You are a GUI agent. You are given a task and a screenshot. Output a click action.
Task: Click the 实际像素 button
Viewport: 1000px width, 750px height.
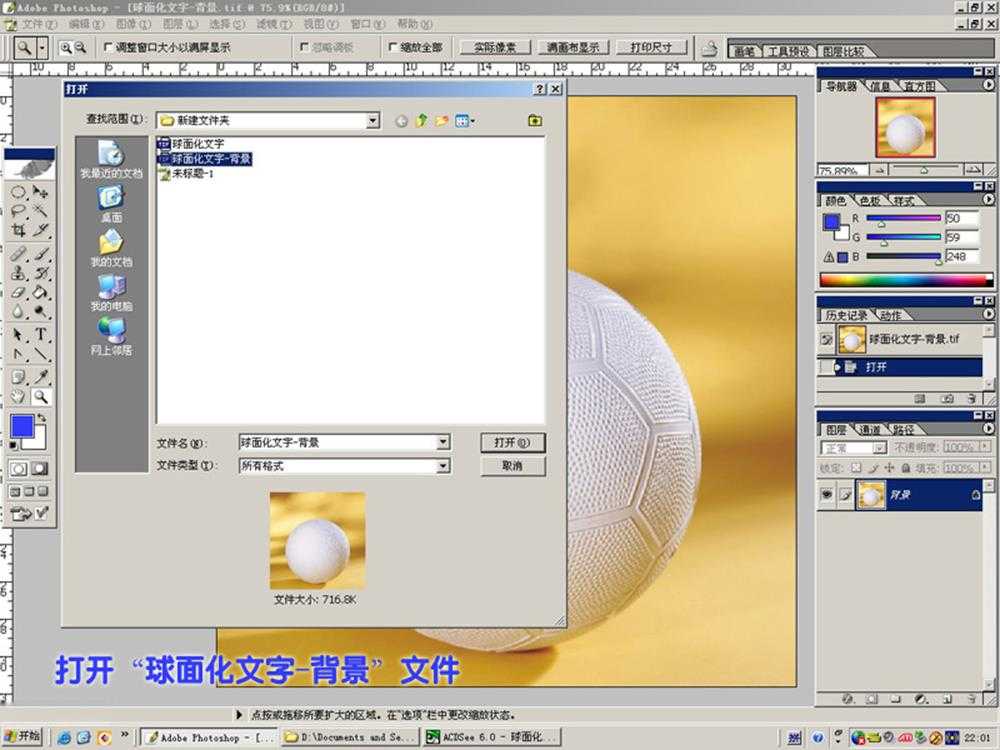tap(495, 47)
